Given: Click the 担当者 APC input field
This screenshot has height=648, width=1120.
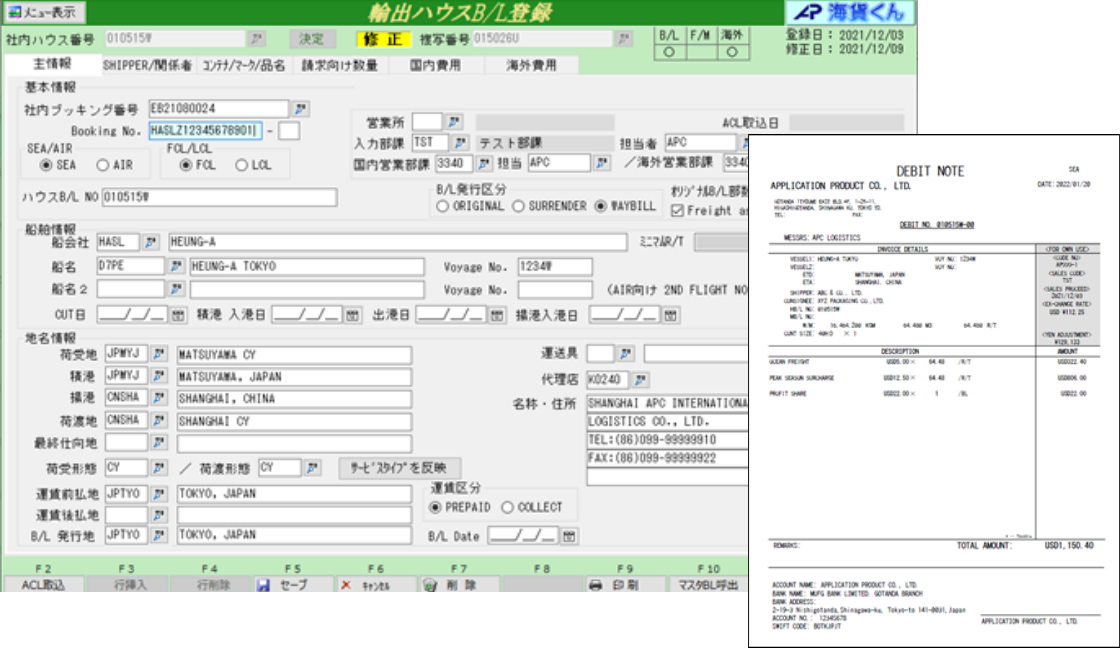Looking at the screenshot, I should tap(700, 143).
